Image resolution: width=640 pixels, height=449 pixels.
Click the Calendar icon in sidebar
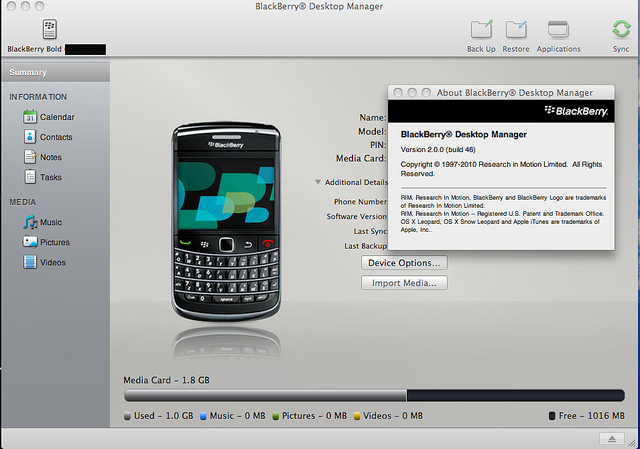tap(30, 117)
